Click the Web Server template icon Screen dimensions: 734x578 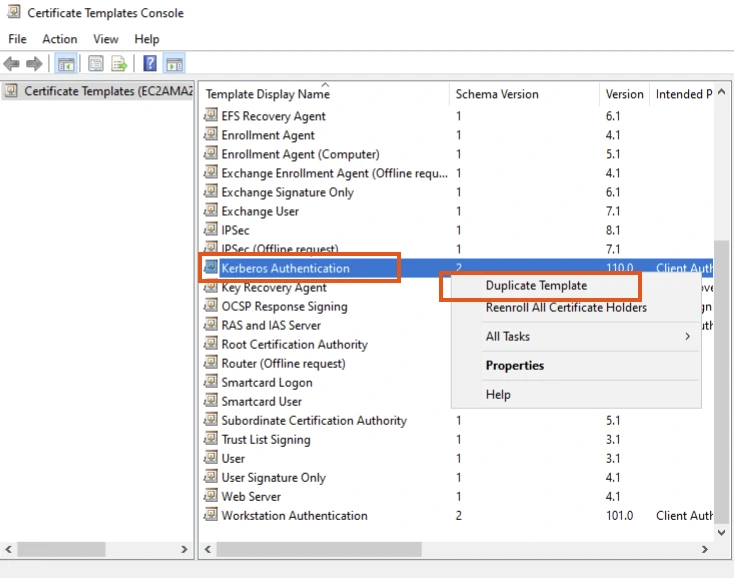210,496
